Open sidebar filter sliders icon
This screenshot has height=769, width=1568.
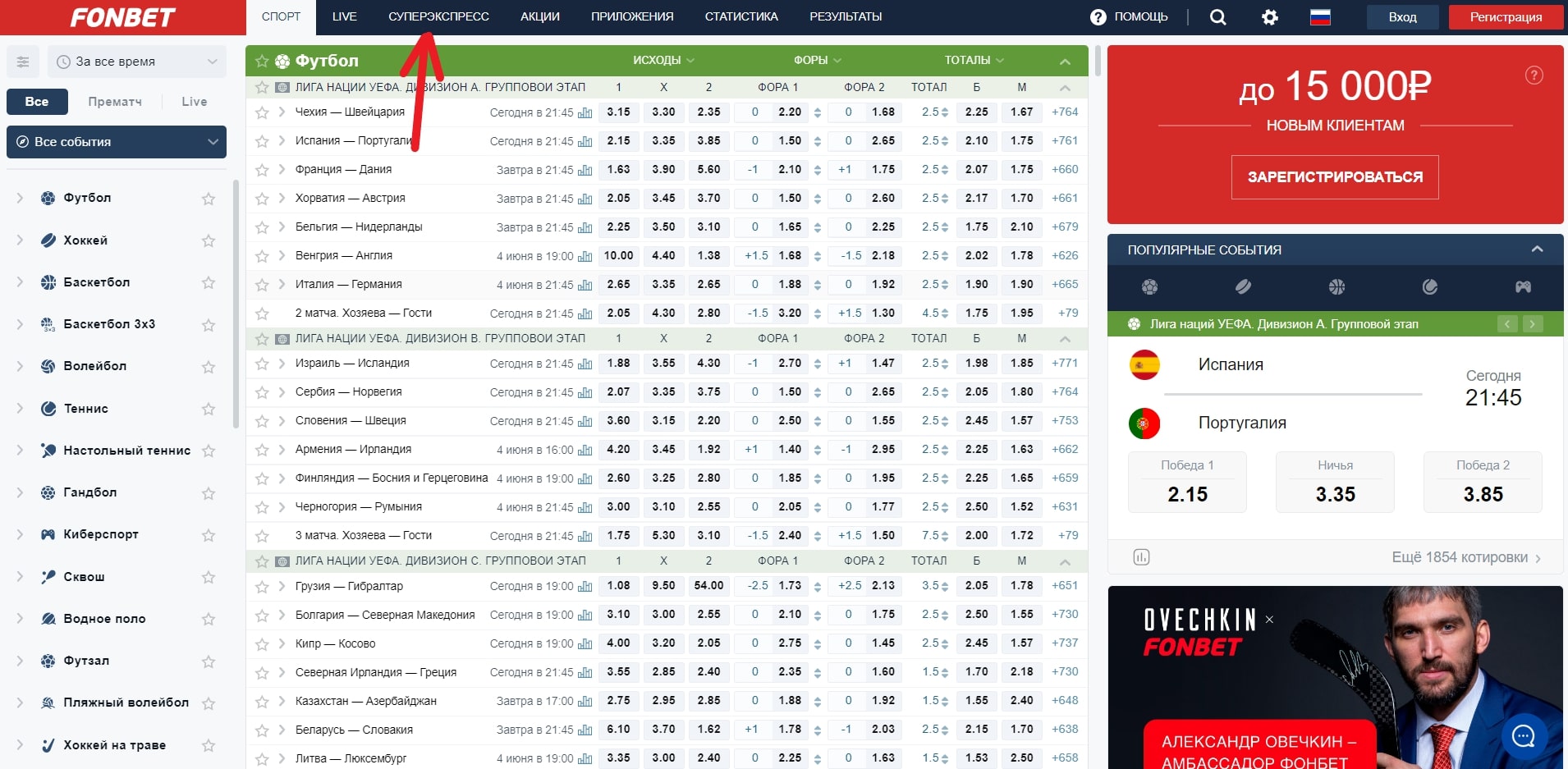tap(23, 62)
